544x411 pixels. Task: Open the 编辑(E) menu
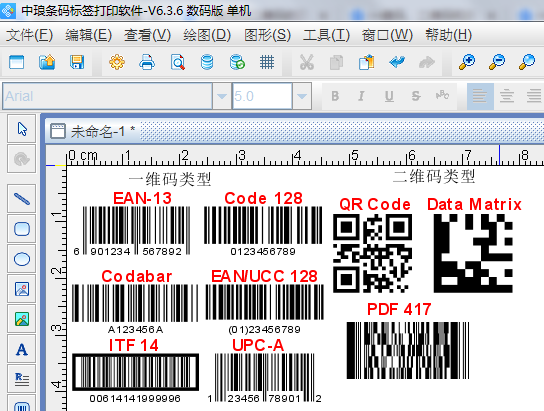coord(88,35)
